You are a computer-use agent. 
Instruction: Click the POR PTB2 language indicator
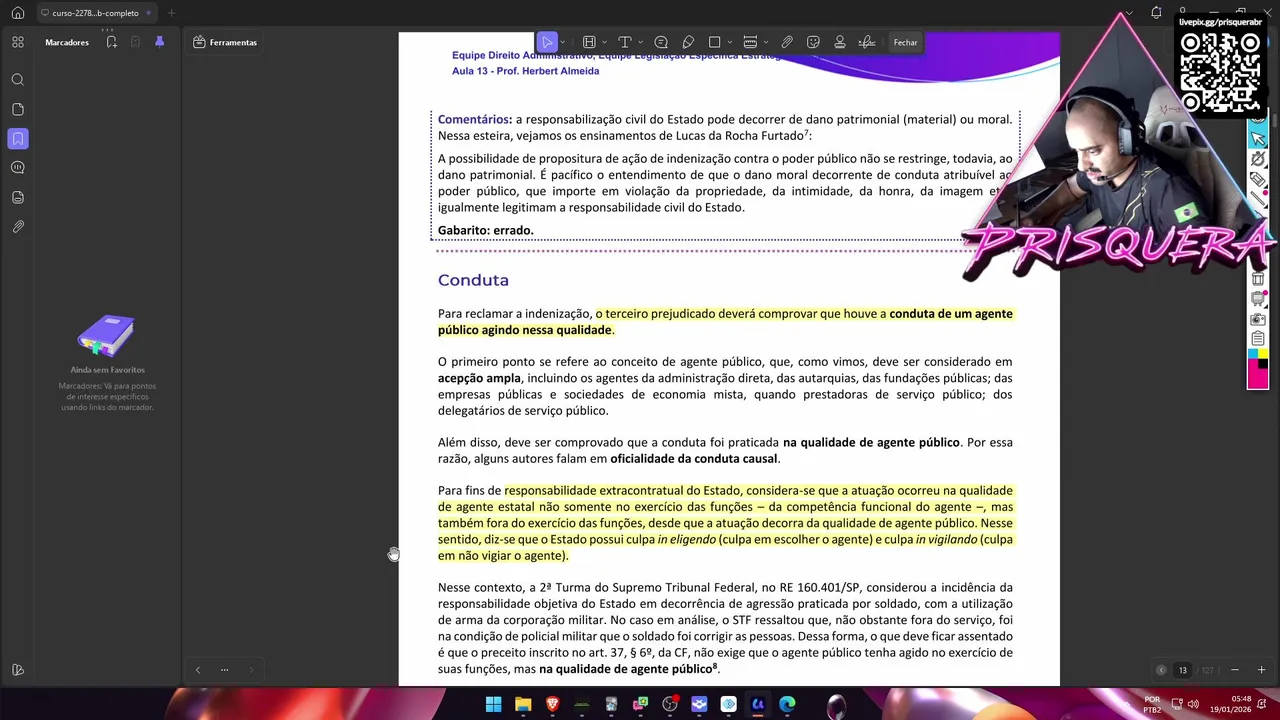(1152, 704)
